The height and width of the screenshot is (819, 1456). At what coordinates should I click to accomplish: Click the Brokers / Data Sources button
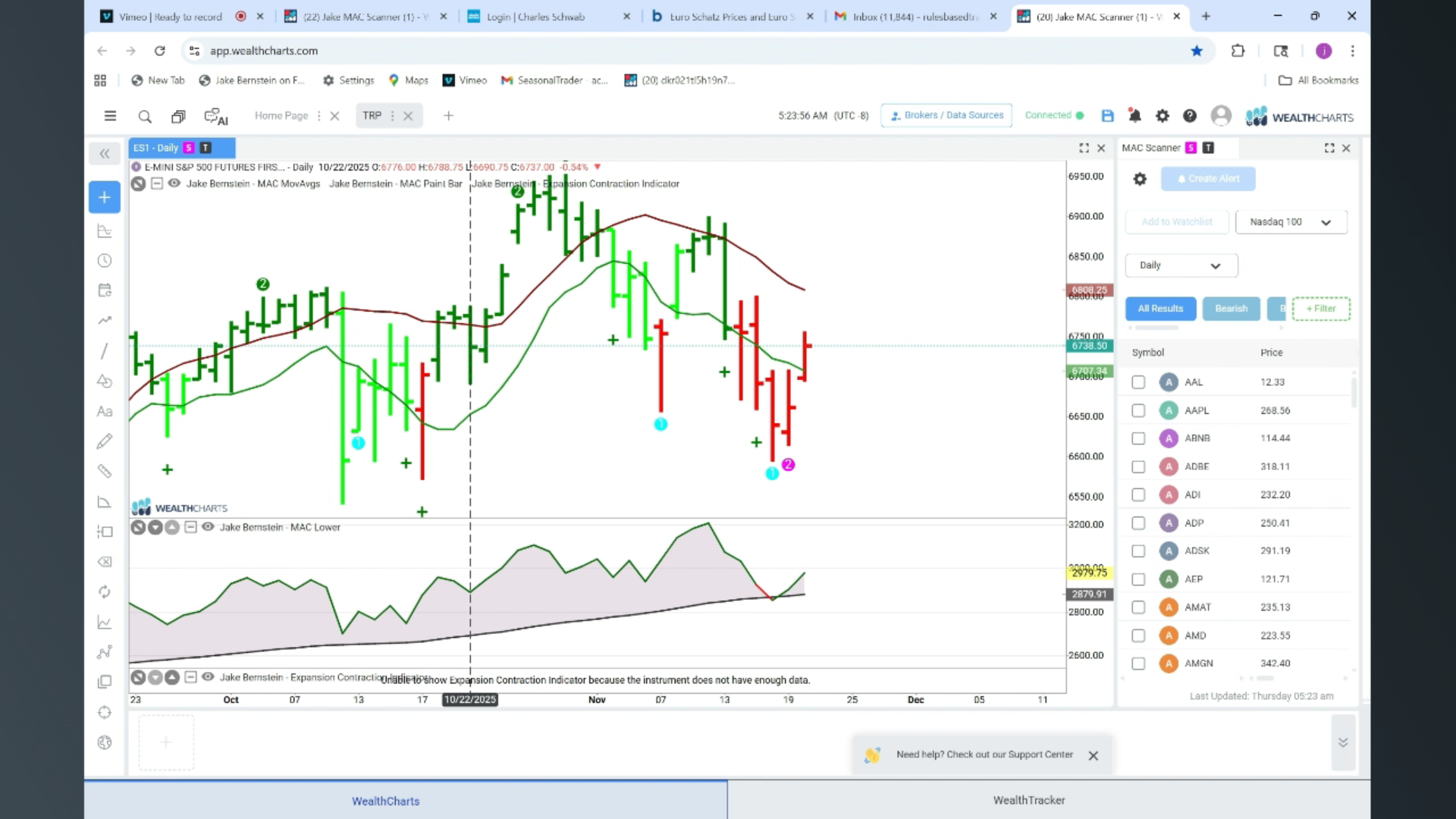click(946, 115)
